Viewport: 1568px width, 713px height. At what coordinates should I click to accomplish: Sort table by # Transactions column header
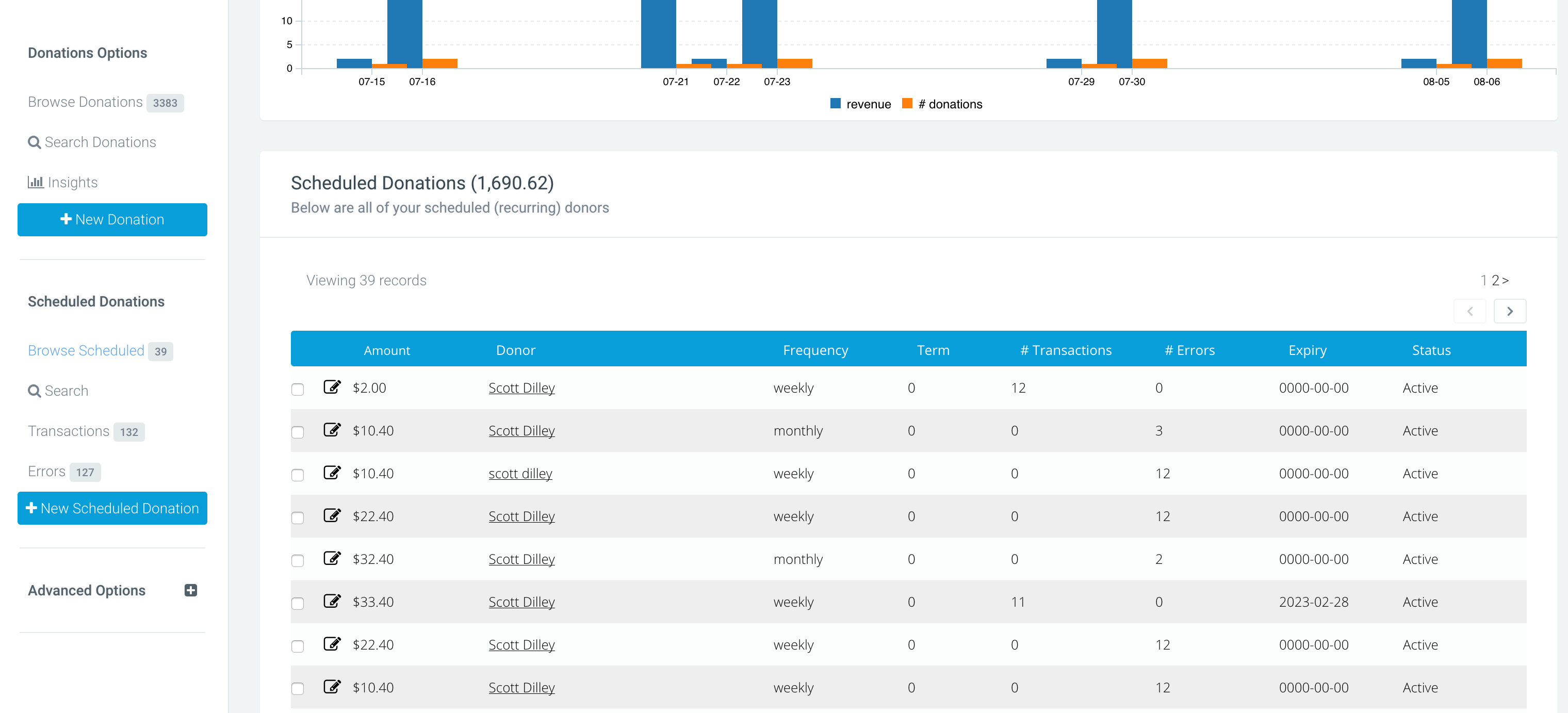[1066, 350]
